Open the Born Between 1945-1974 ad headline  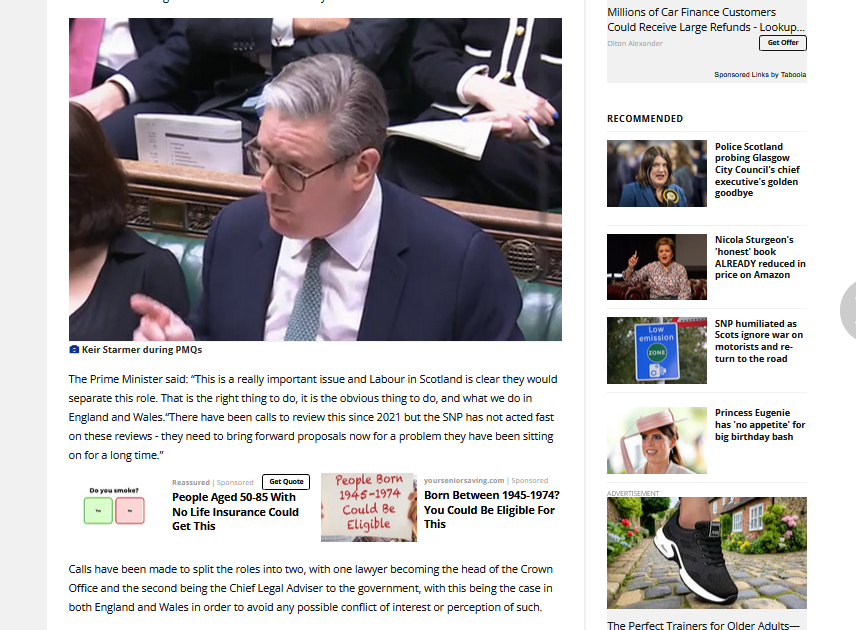click(x=492, y=509)
